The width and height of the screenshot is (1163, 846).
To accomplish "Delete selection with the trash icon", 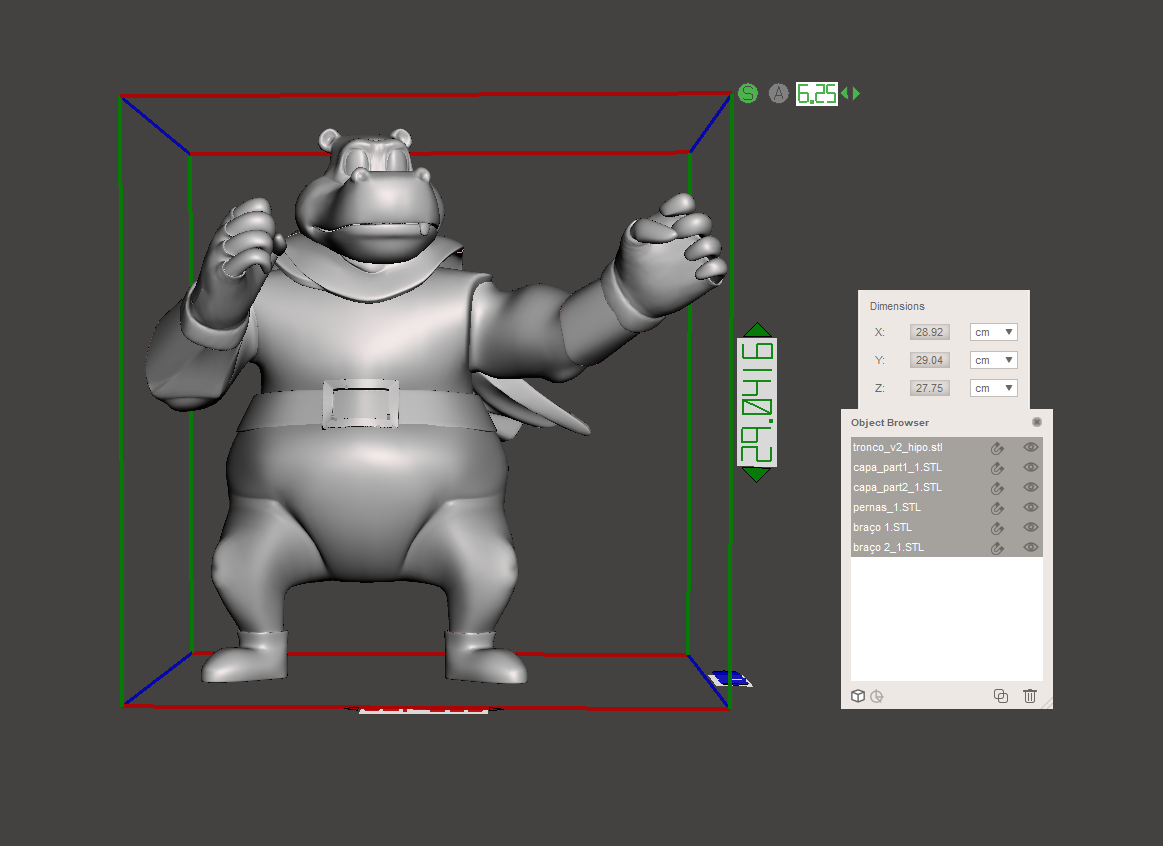I will 1030,696.
